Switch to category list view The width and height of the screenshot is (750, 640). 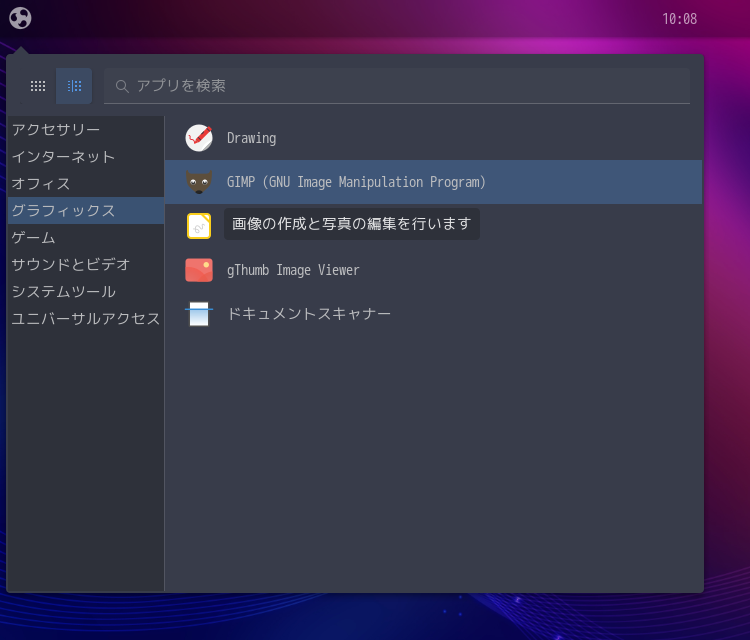coord(74,86)
